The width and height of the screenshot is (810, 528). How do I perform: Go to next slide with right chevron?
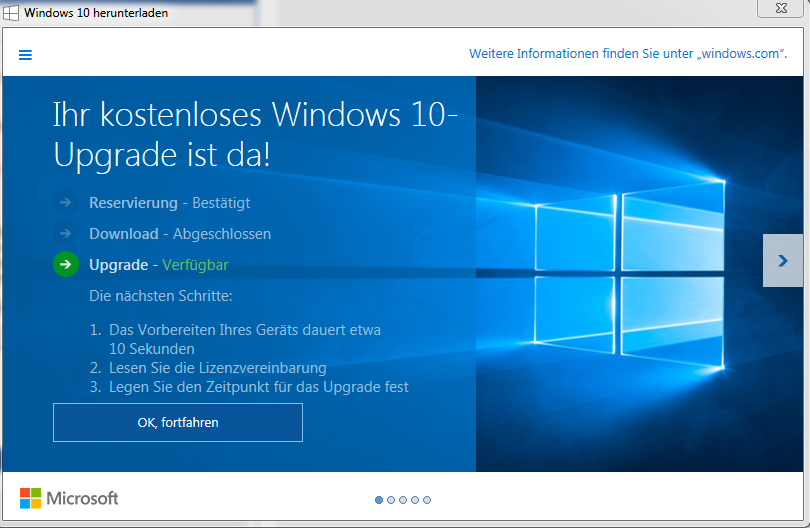(x=783, y=260)
